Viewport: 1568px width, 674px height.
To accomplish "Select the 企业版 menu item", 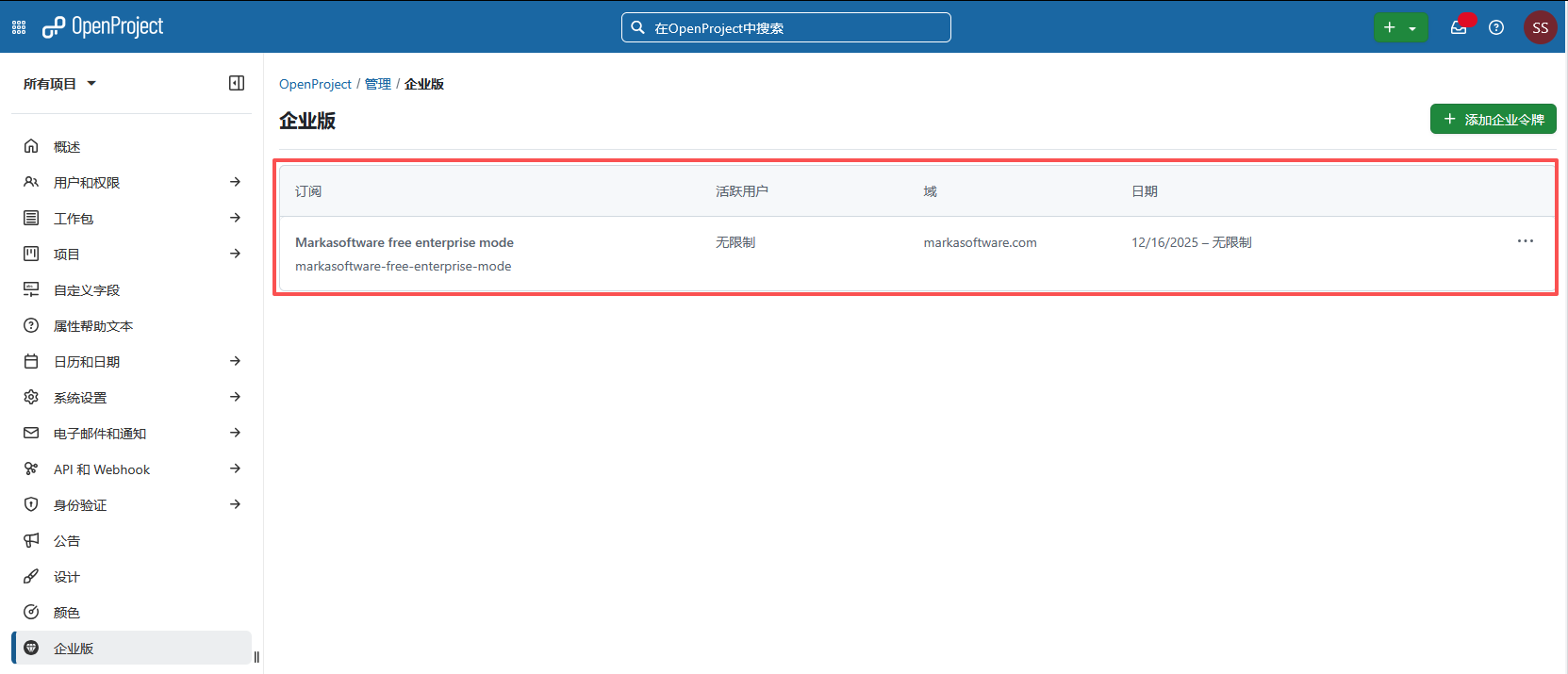I will click(x=131, y=648).
